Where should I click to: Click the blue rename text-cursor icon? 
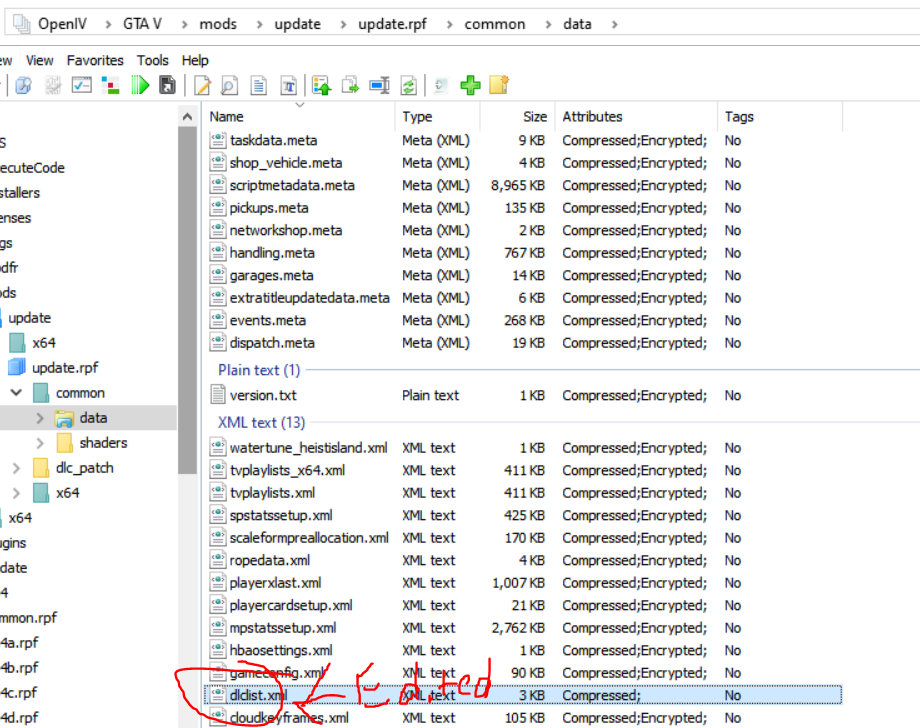(379, 86)
